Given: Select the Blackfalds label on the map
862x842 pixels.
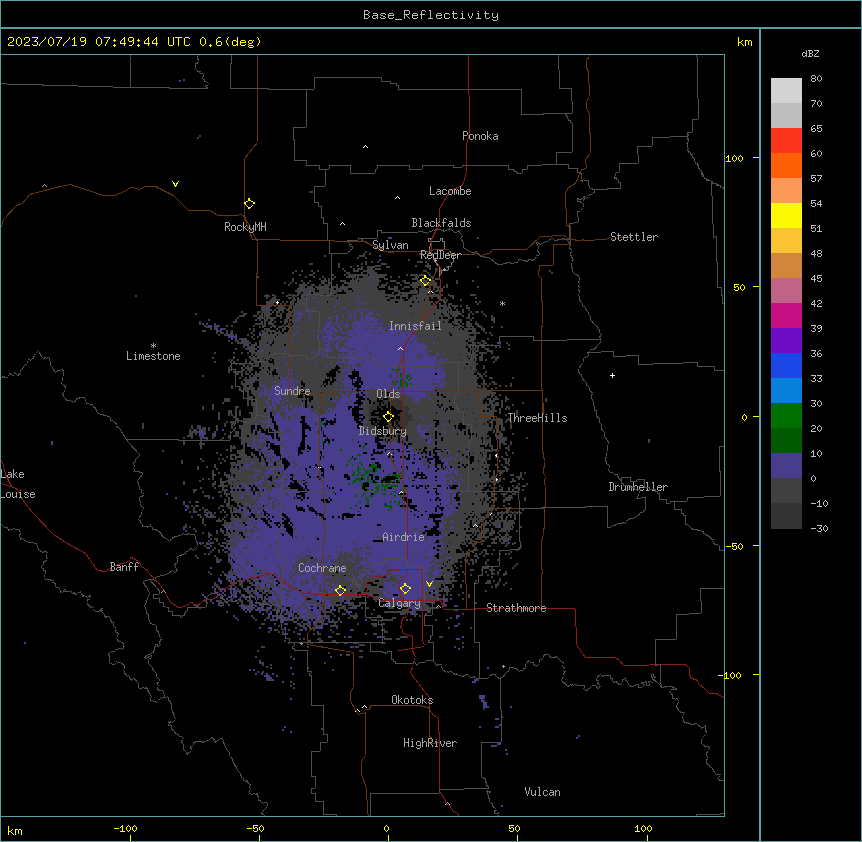Looking at the screenshot, I should pyautogui.click(x=441, y=223).
